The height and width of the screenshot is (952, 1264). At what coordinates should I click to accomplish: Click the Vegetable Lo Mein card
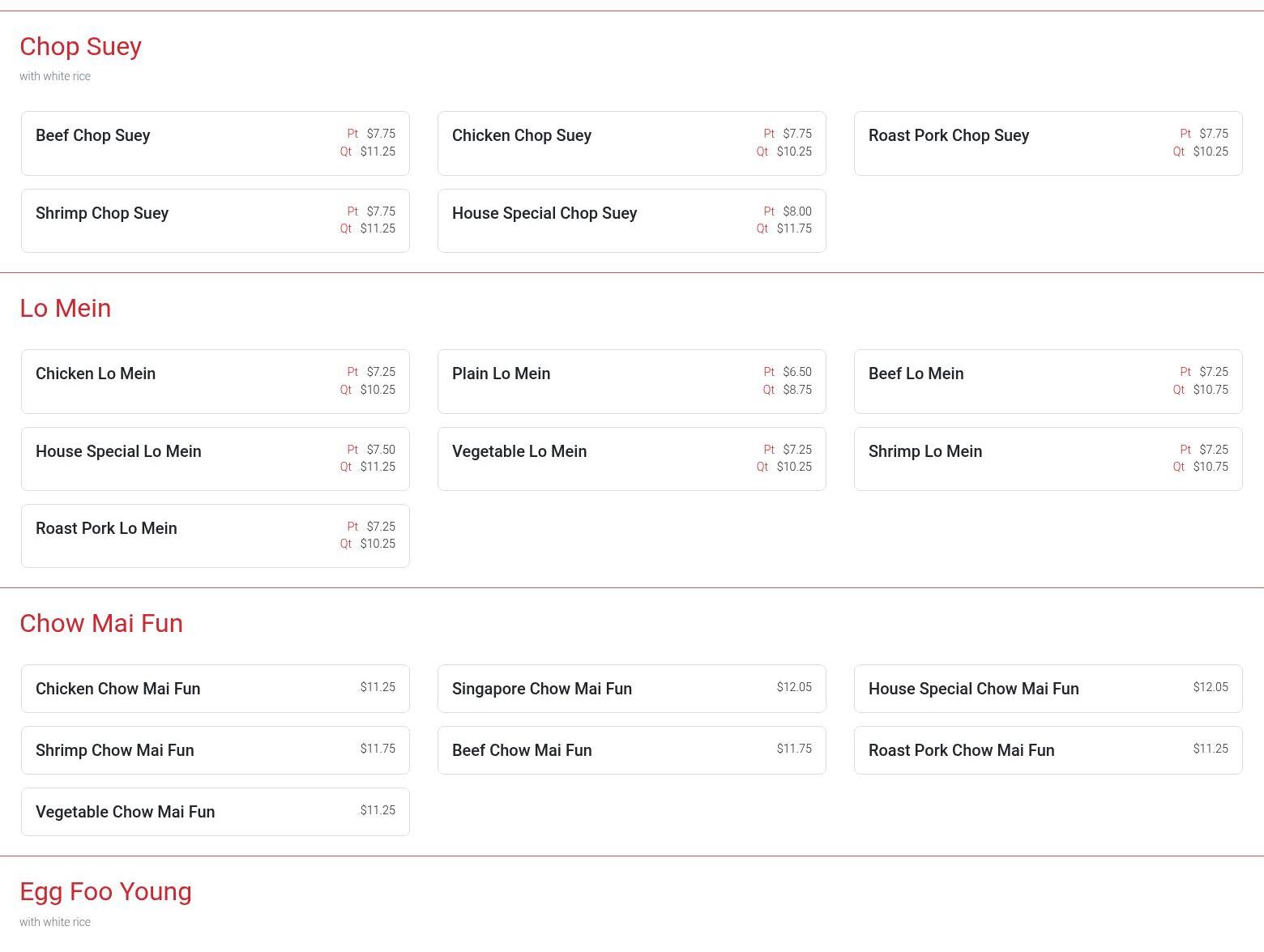pyautogui.click(x=631, y=459)
